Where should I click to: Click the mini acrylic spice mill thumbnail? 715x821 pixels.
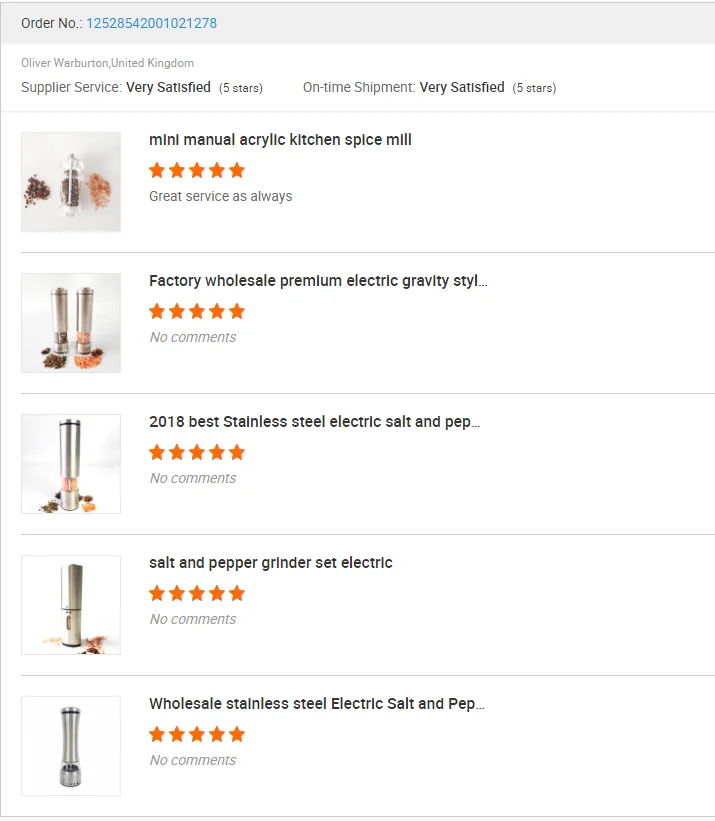click(71, 182)
